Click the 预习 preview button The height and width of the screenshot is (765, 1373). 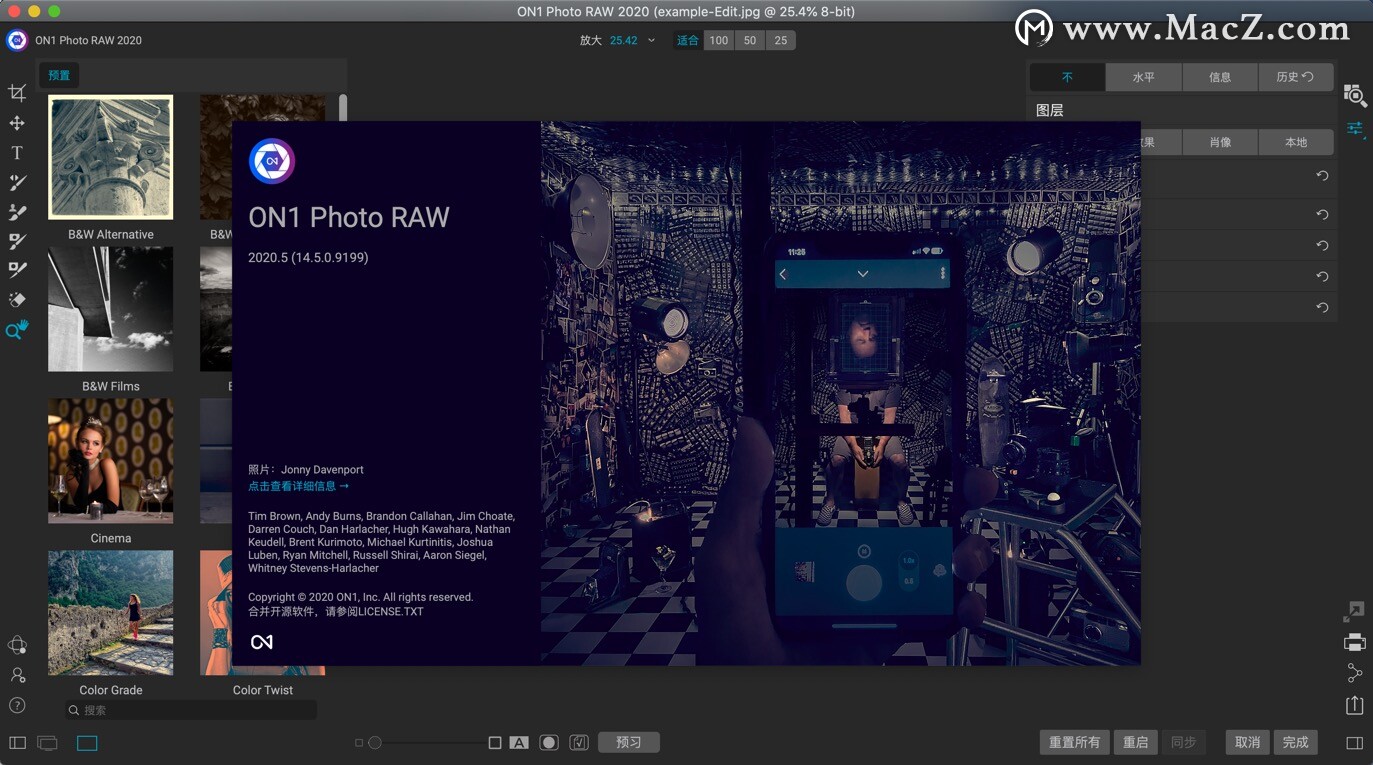pyautogui.click(x=629, y=742)
